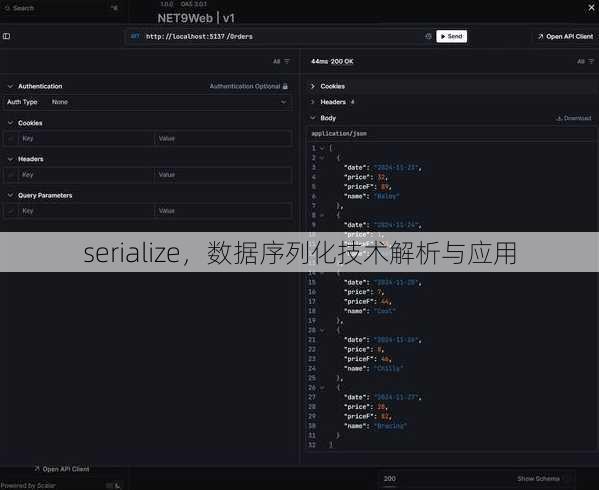599x490 pixels.
Task: Click the Cookies Value field
Action: click(223, 139)
